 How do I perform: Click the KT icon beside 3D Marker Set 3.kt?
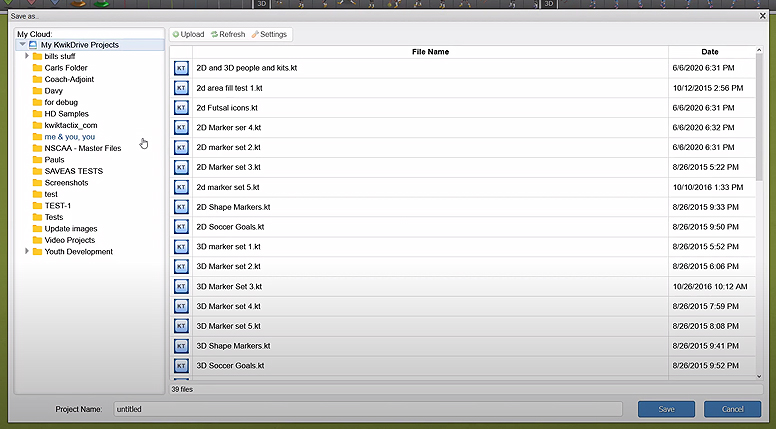181,286
